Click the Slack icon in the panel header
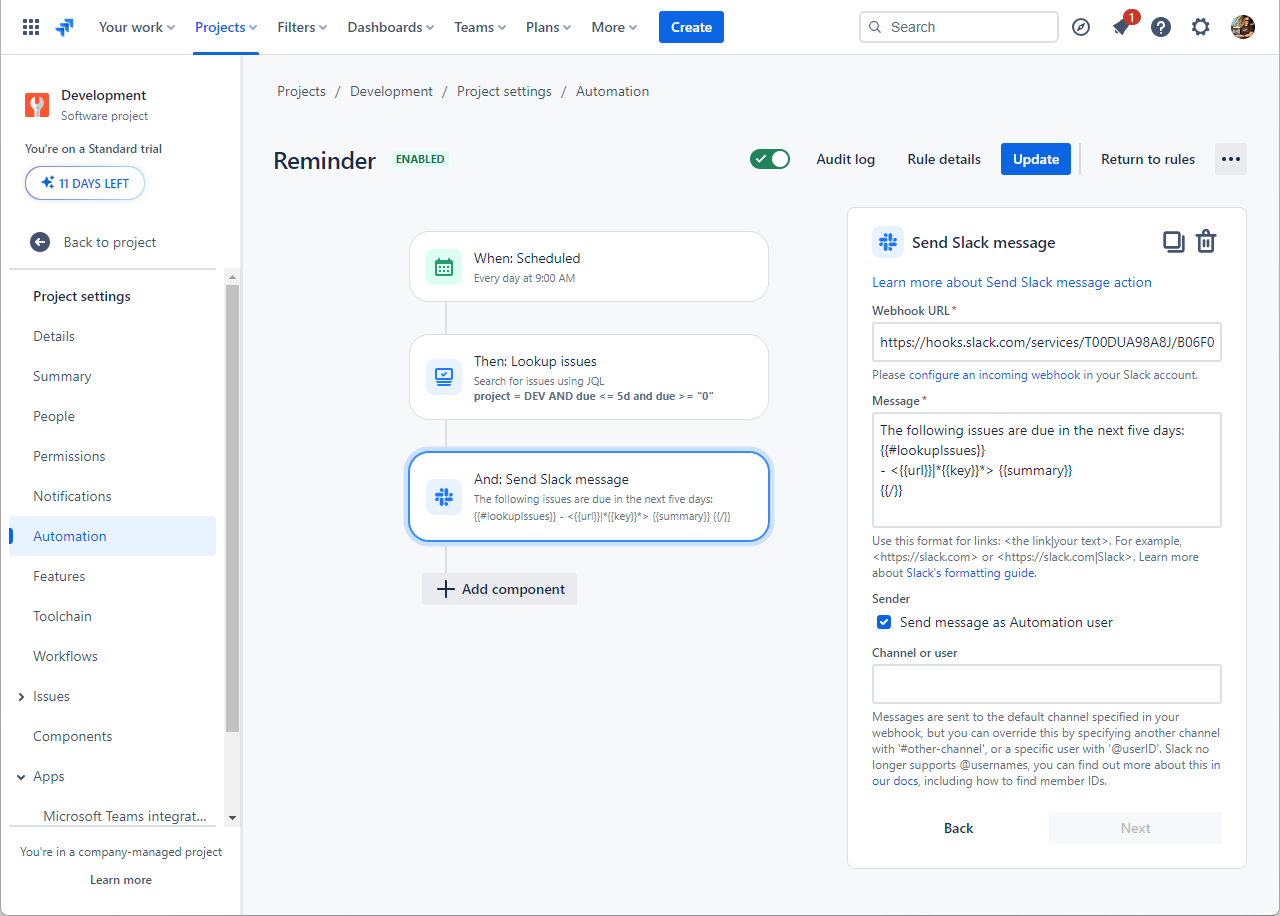The image size is (1280, 916). (887, 242)
